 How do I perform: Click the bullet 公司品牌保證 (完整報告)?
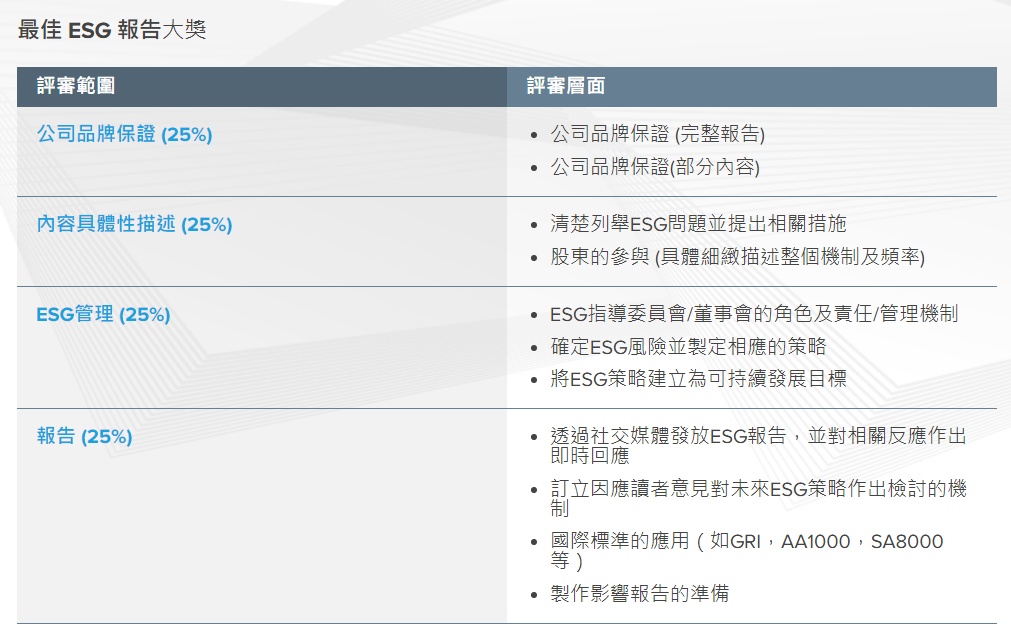click(x=657, y=134)
